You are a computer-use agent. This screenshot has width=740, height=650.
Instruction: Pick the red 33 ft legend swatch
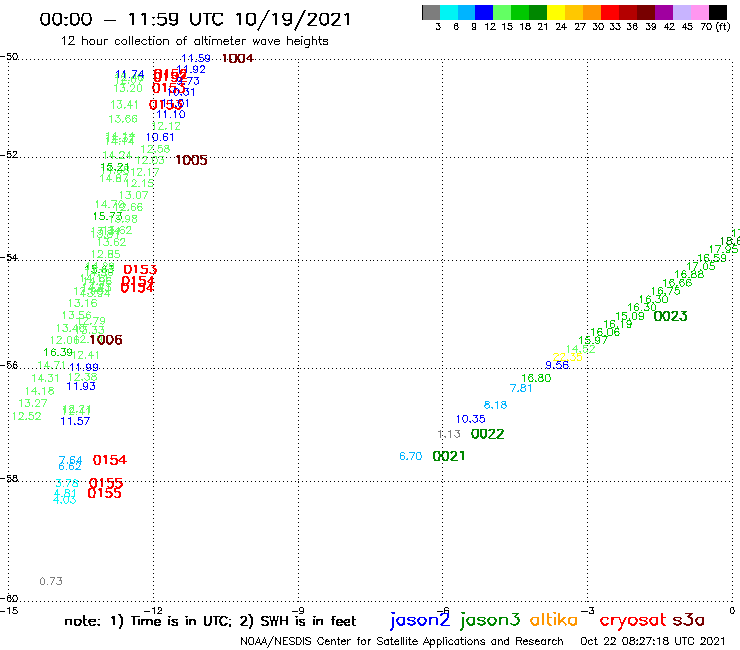tap(610, 12)
